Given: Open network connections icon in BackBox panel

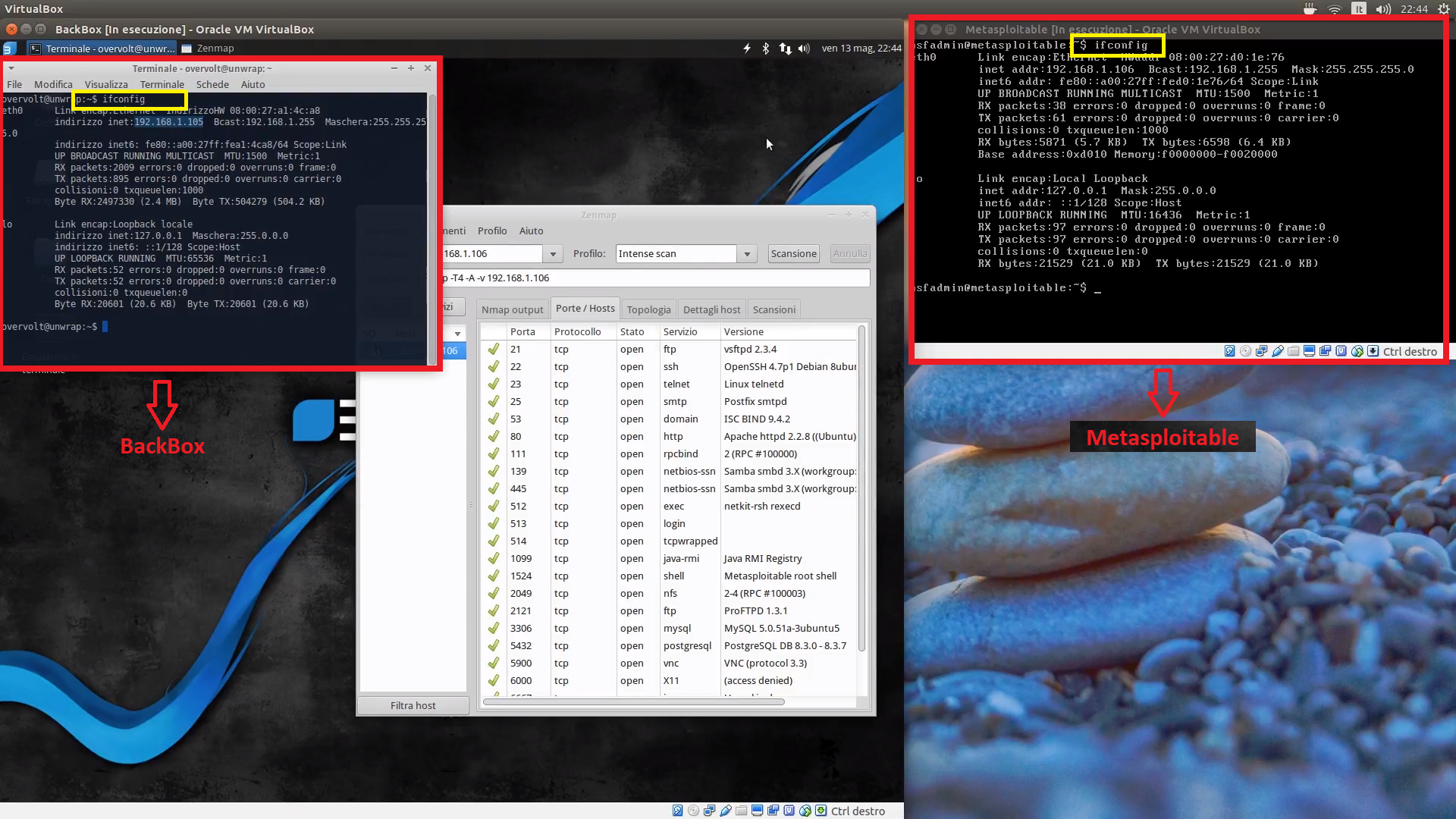Looking at the screenshot, I should click(x=785, y=48).
